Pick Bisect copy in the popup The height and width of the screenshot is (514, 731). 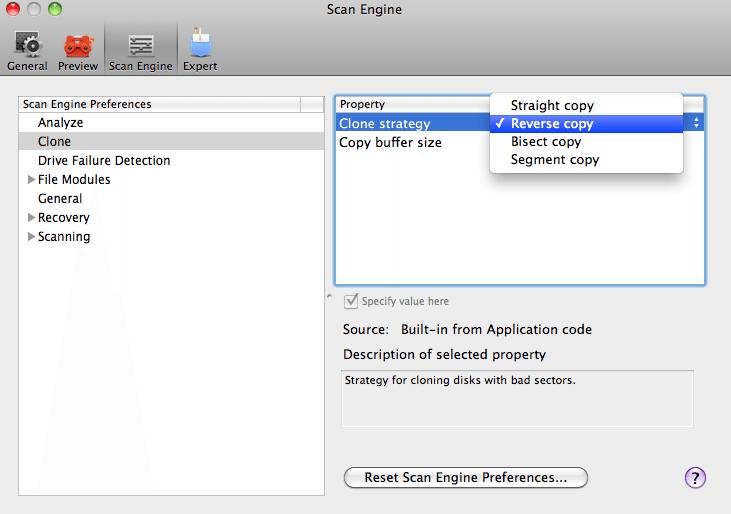click(586, 142)
